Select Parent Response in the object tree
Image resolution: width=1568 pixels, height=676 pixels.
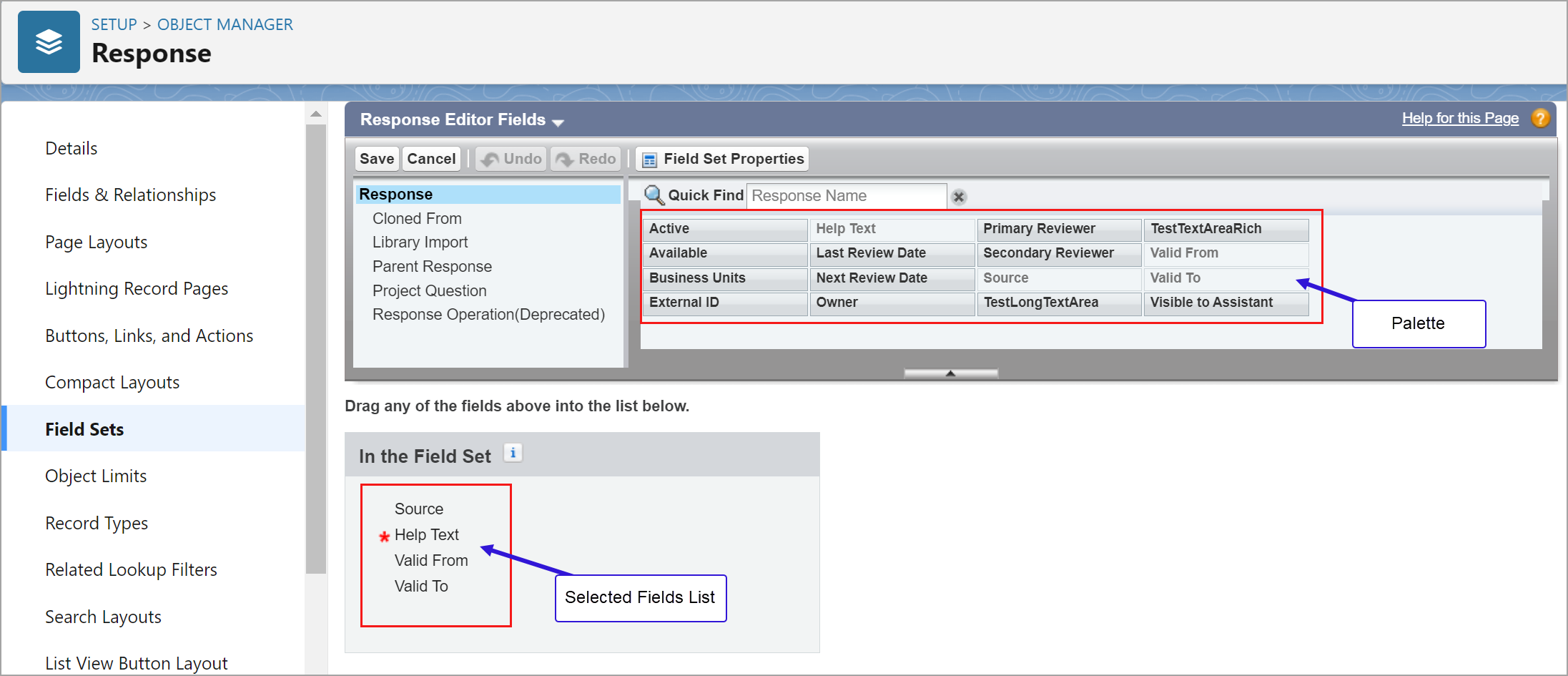pyautogui.click(x=432, y=267)
